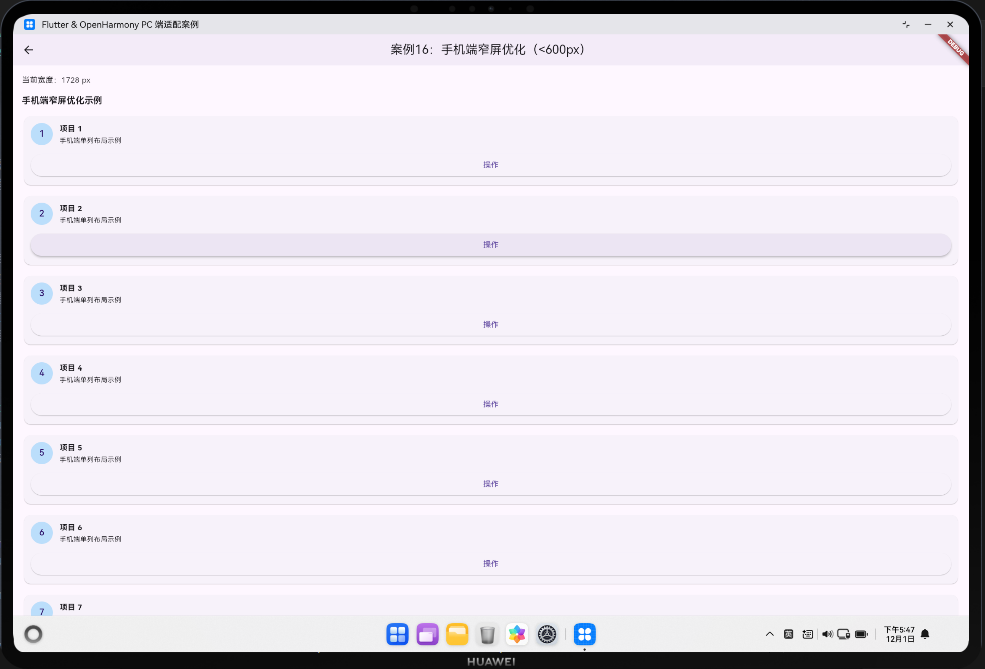The height and width of the screenshot is (669, 985).
Task: Open the Trash from the dock
Action: pyautogui.click(x=487, y=634)
